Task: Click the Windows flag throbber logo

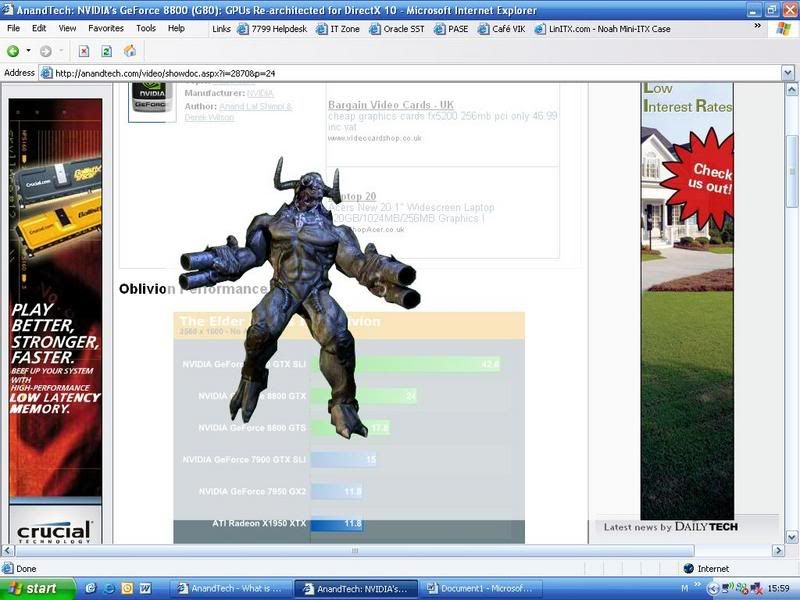Action: click(783, 29)
